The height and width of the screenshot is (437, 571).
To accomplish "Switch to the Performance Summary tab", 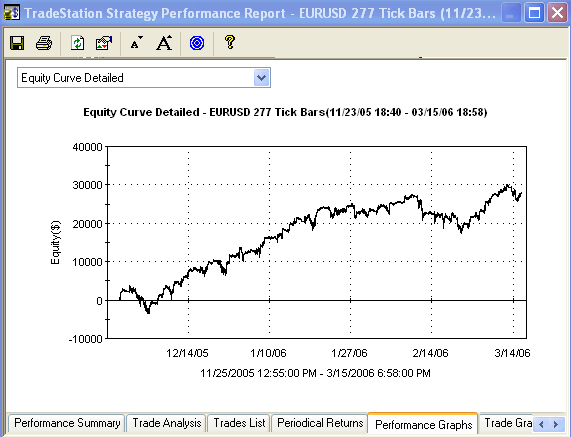I will point(67,423).
